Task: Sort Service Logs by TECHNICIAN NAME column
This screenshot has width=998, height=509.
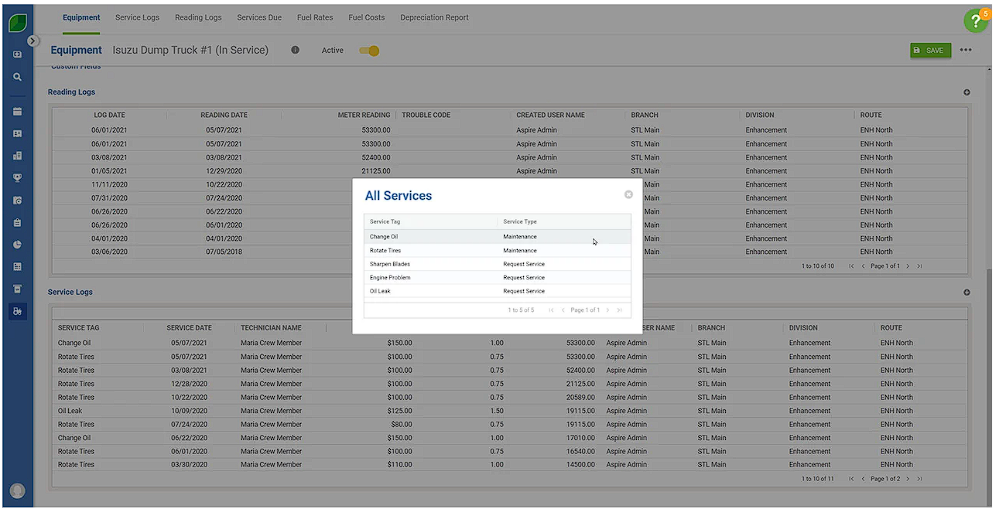Action: [271, 328]
